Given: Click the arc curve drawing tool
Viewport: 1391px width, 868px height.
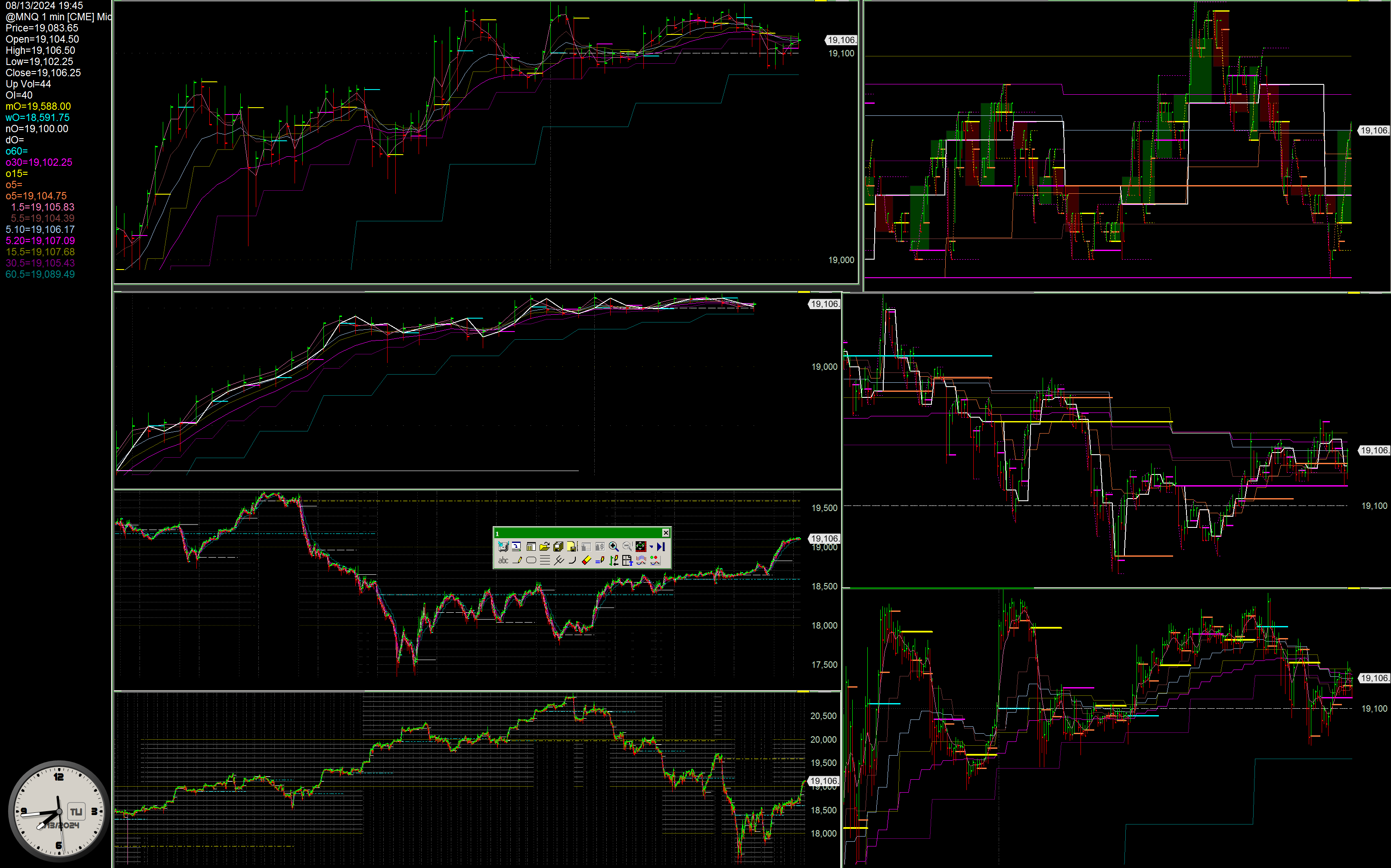Looking at the screenshot, I should click(572, 560).
